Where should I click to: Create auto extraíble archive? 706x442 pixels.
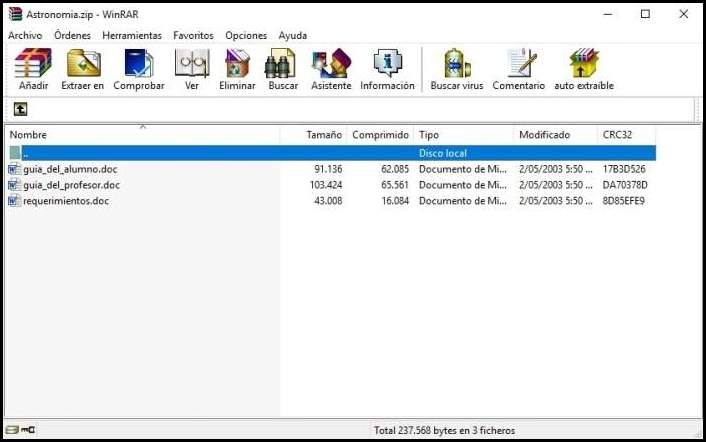(x=584, y=69)
